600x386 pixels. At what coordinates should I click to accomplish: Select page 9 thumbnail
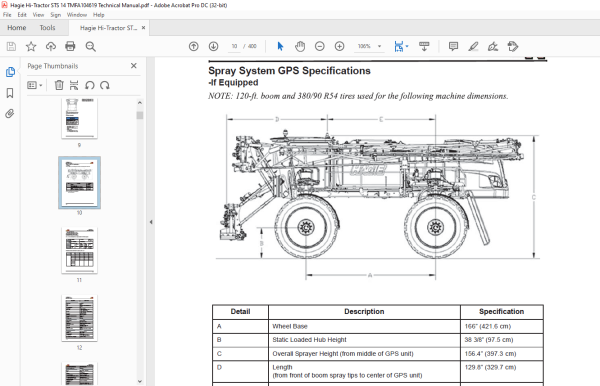point(80,118)
